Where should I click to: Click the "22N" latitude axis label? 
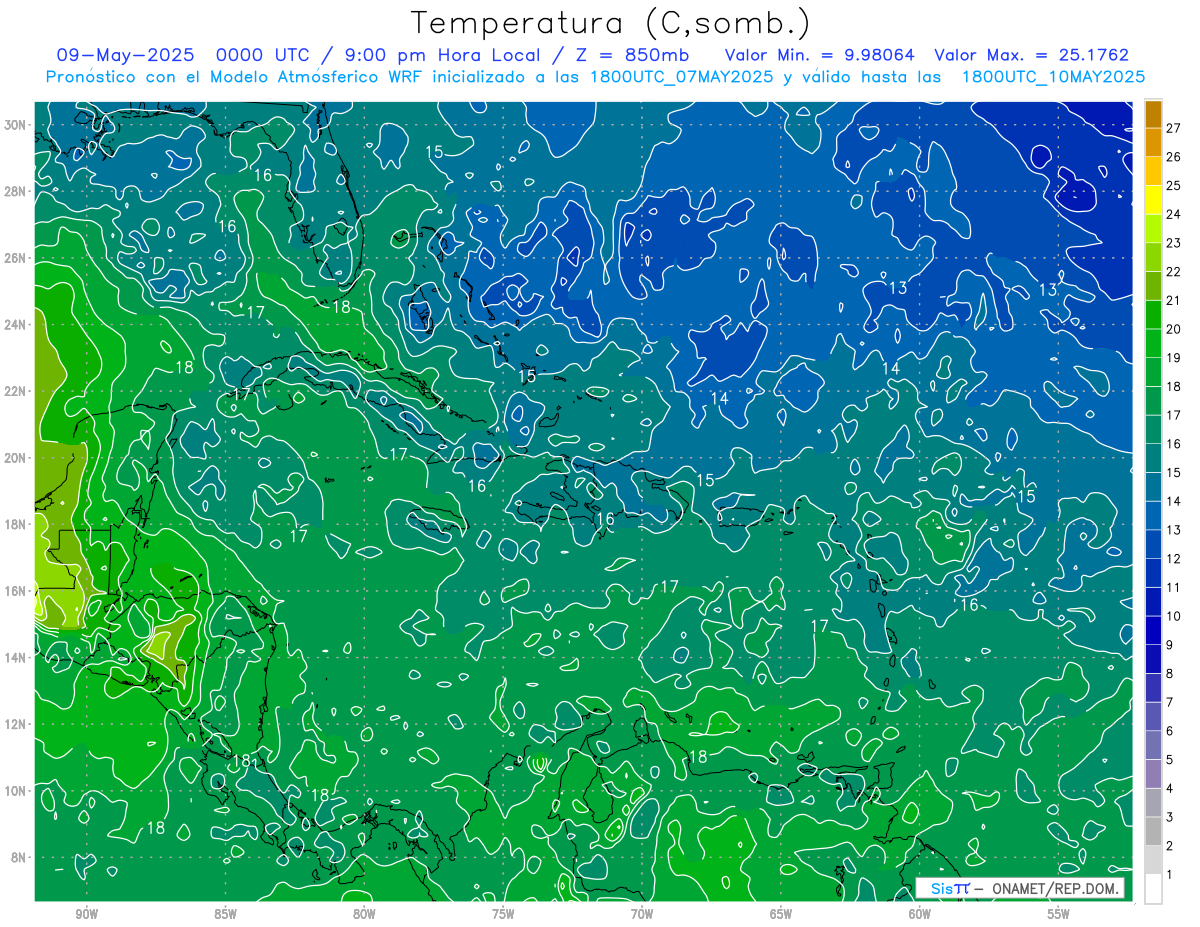pos(16,391)
